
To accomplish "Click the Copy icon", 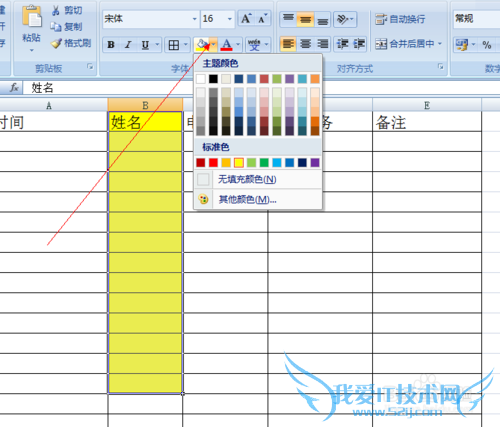I will coord(56,27).
